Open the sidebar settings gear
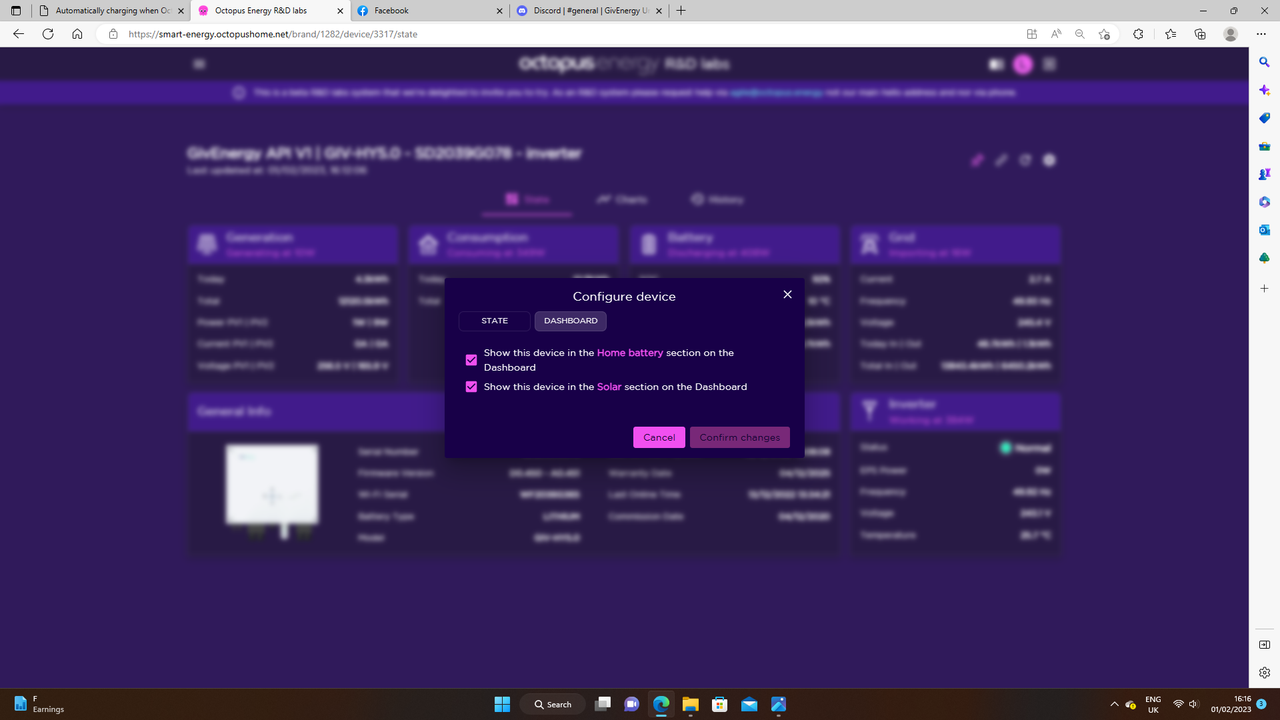Screen dimensions: 1280x720 [1264, 672]
